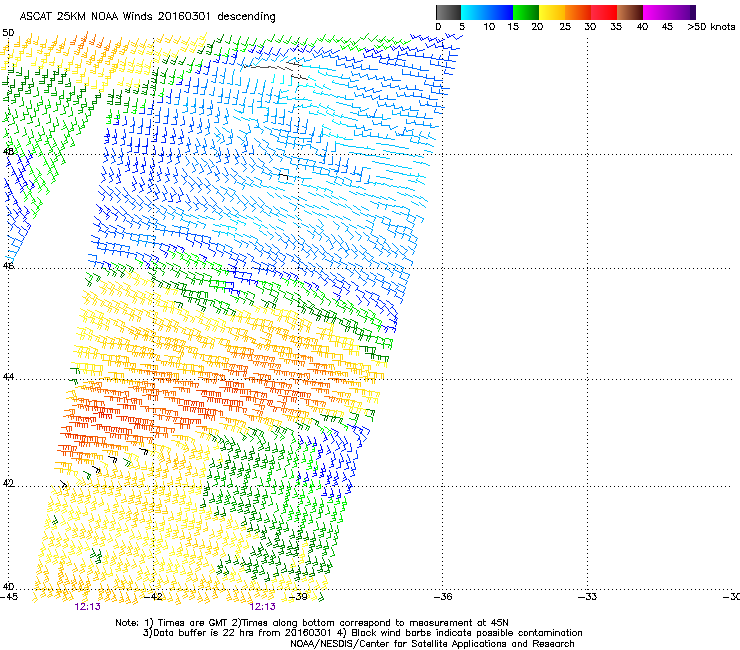
Task: Click the latitude label '42'
Action: pyautogui.click(x=8, y=483)
